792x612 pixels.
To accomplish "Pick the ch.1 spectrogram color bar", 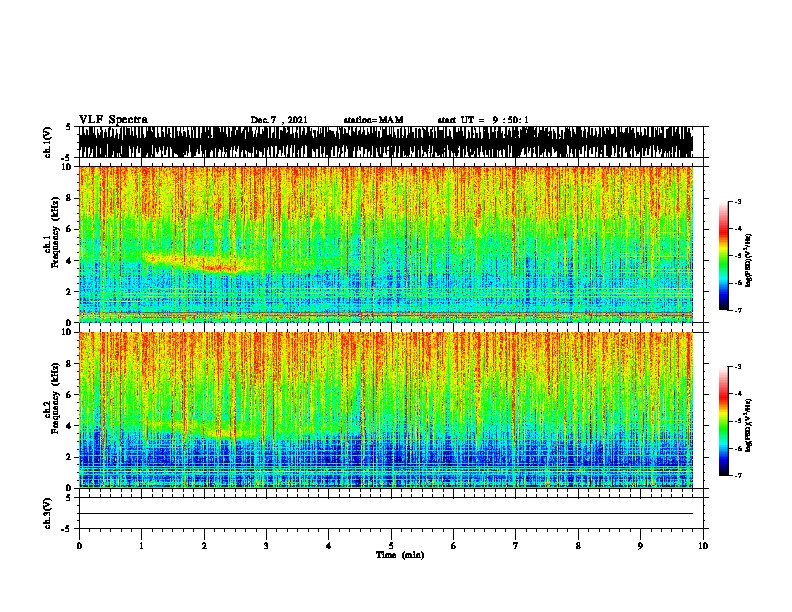I will [x=724, y=256].
